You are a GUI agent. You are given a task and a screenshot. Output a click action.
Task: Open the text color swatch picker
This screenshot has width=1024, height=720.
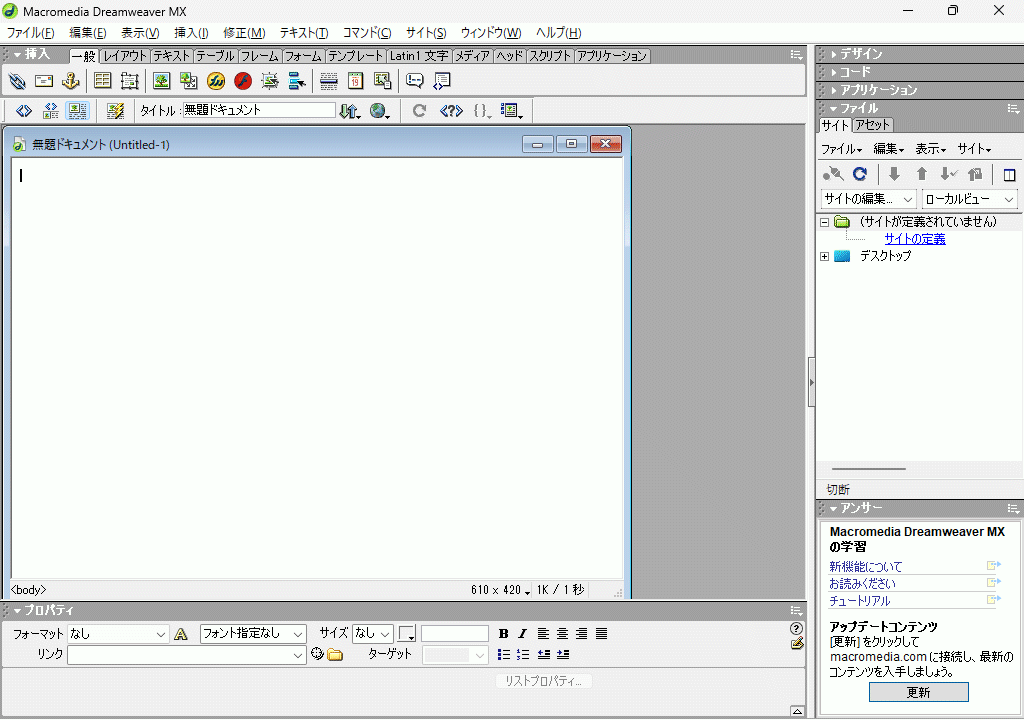[407, 634]
